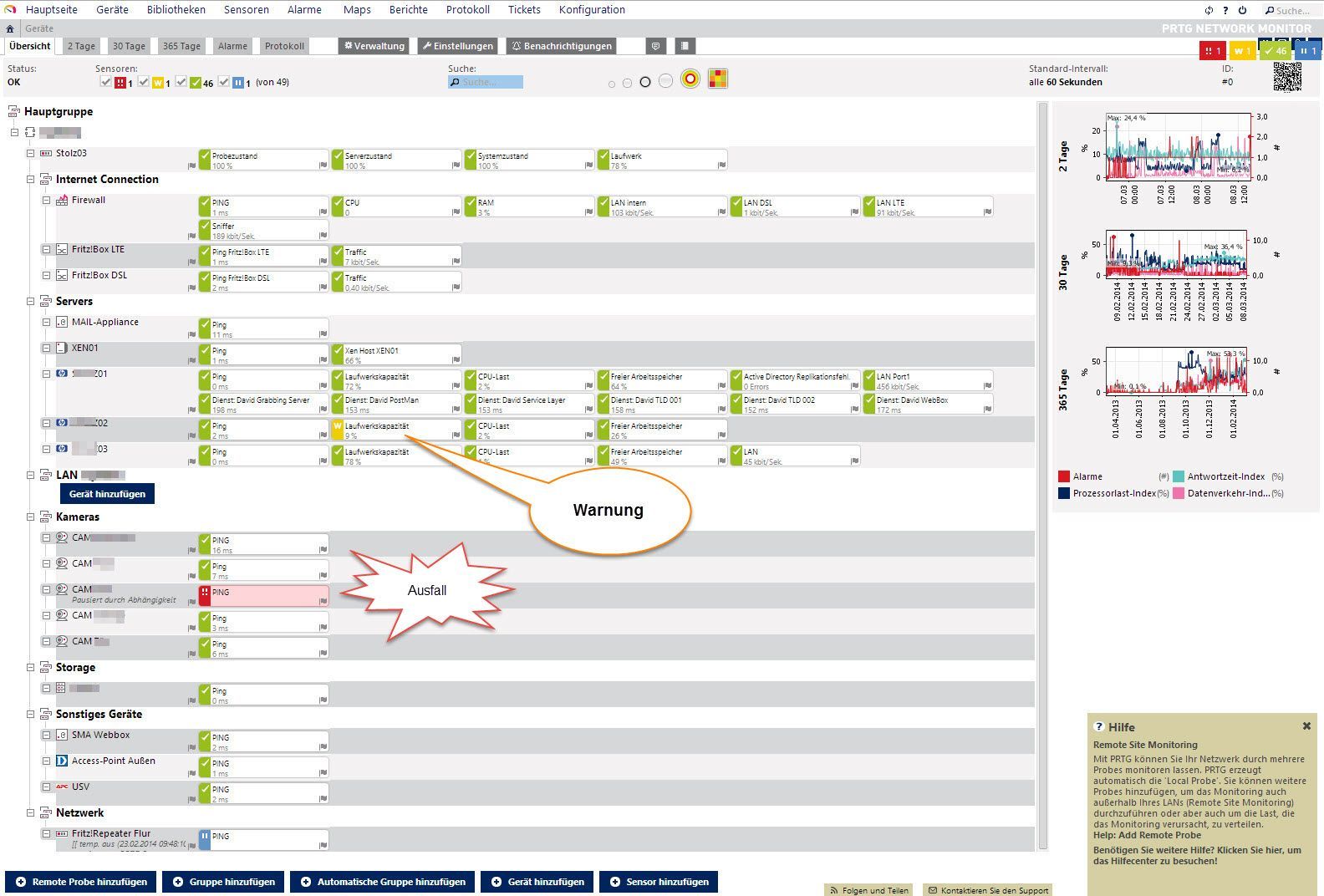Click the Fritz!Box LTE device icon
Viewport: 1324px width, 896px height.
coord(62,250)
